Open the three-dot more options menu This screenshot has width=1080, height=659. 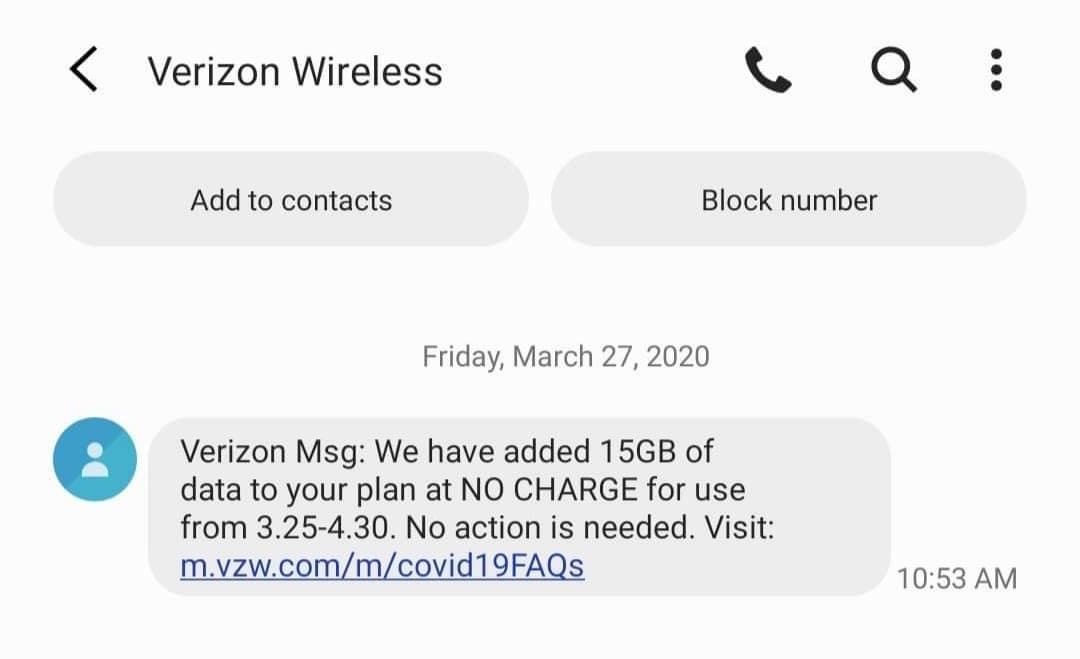pos(995,71)
